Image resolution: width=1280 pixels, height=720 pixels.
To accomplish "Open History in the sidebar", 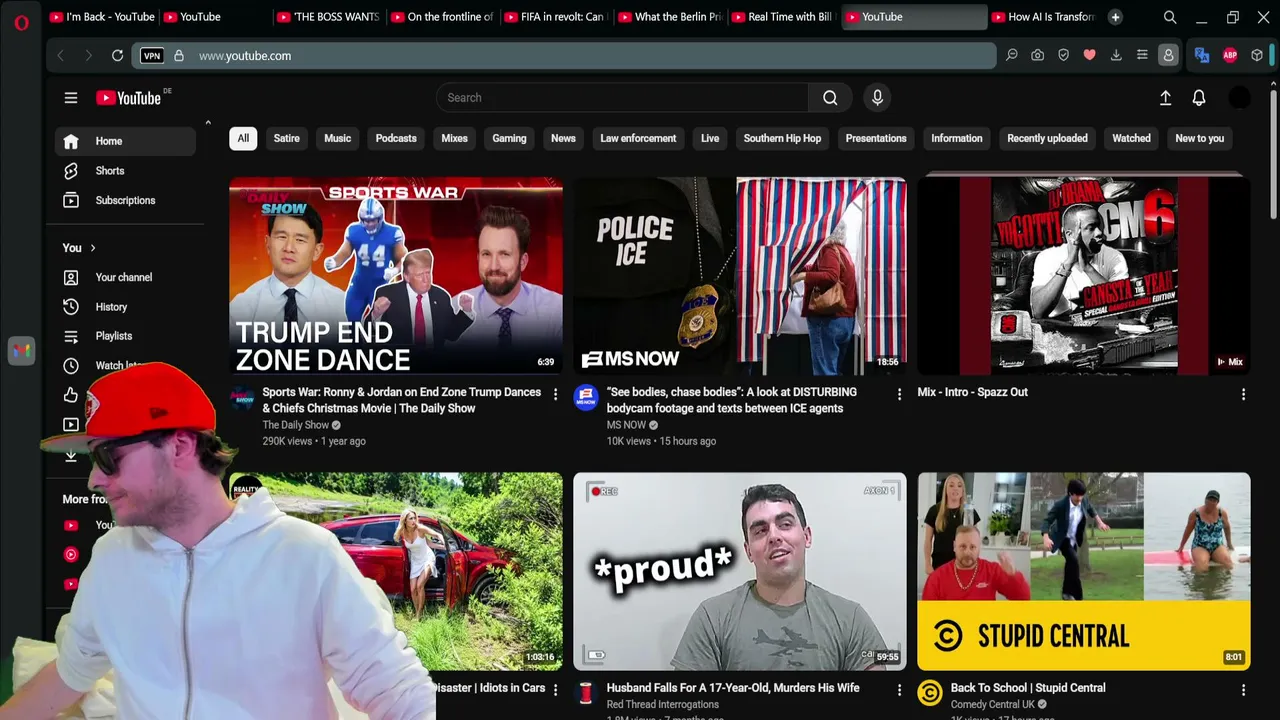I will tap(126, 307).
